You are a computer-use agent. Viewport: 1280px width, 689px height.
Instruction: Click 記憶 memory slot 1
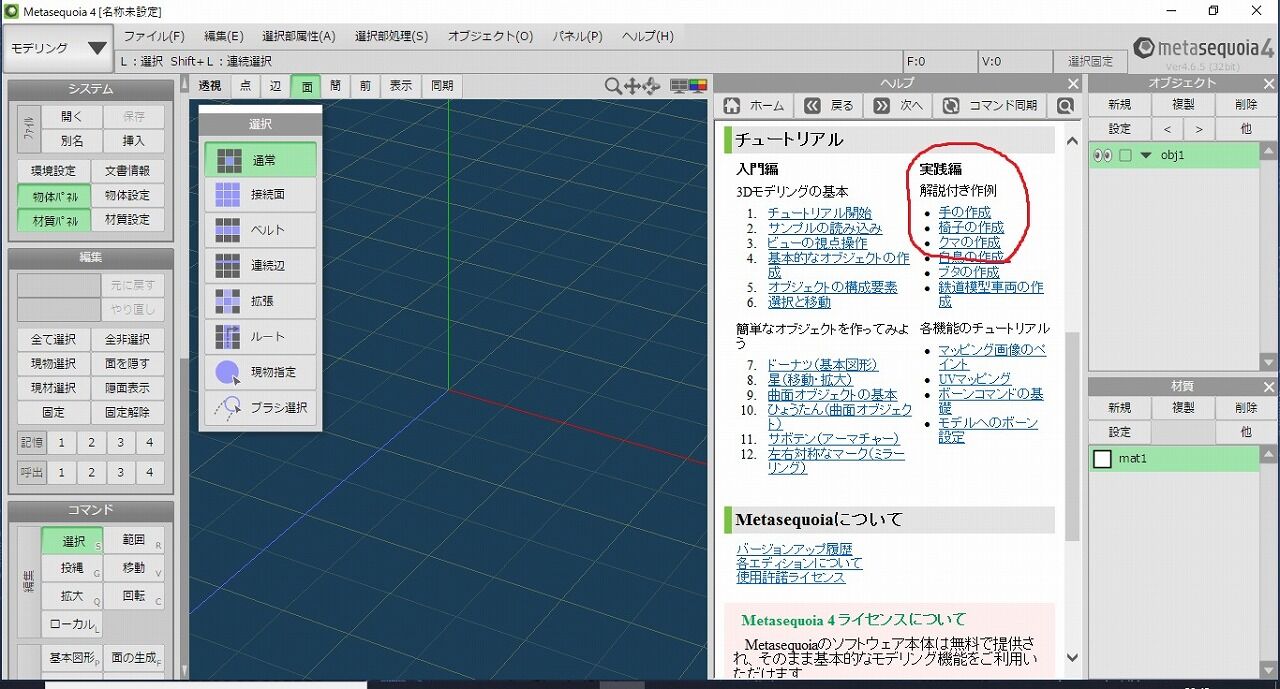(x=61, y=443)
